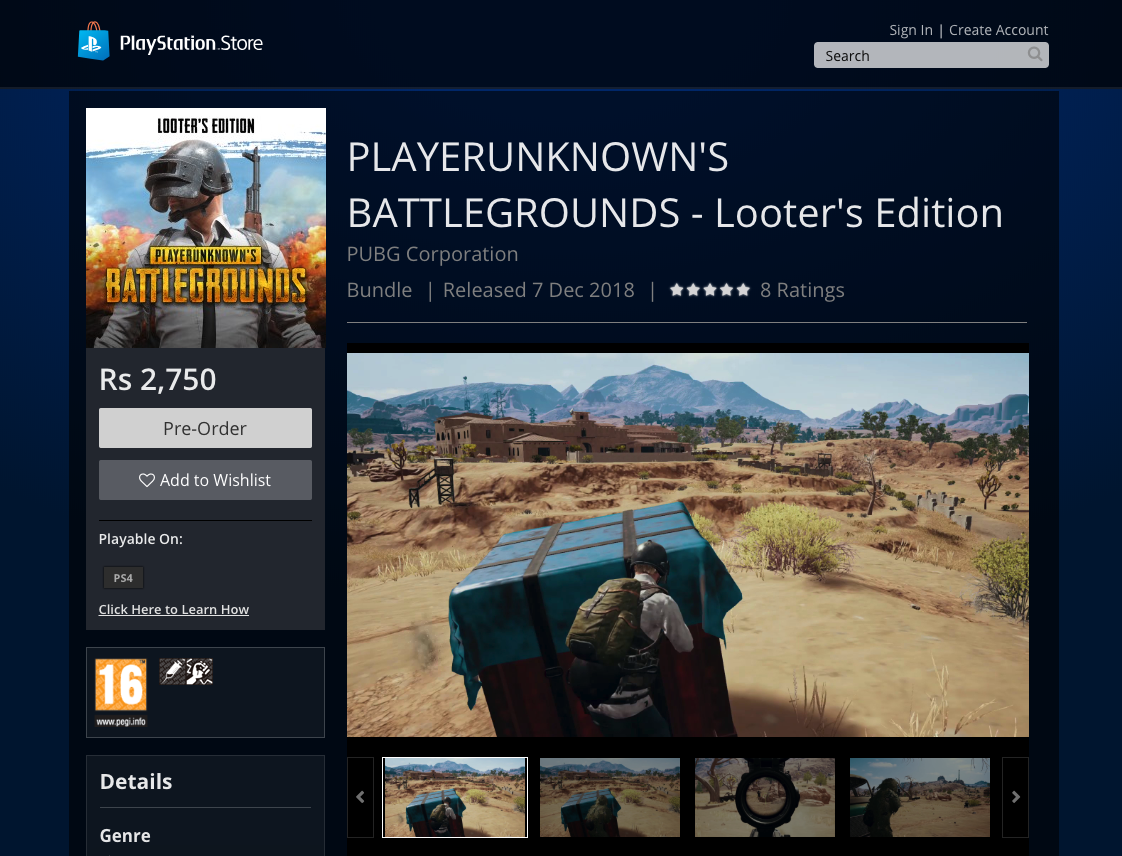Select the second screenshot thumbnail
1122x856 pixels.
coord(610,797)
